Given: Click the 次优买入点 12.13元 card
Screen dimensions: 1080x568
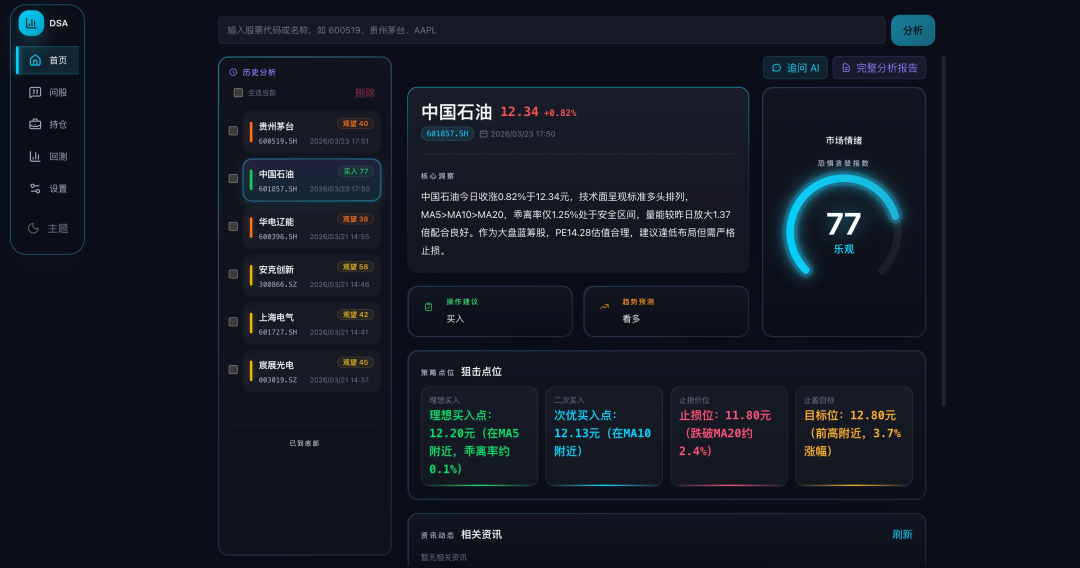Looking at the screenshot, I should pos(604,436).
